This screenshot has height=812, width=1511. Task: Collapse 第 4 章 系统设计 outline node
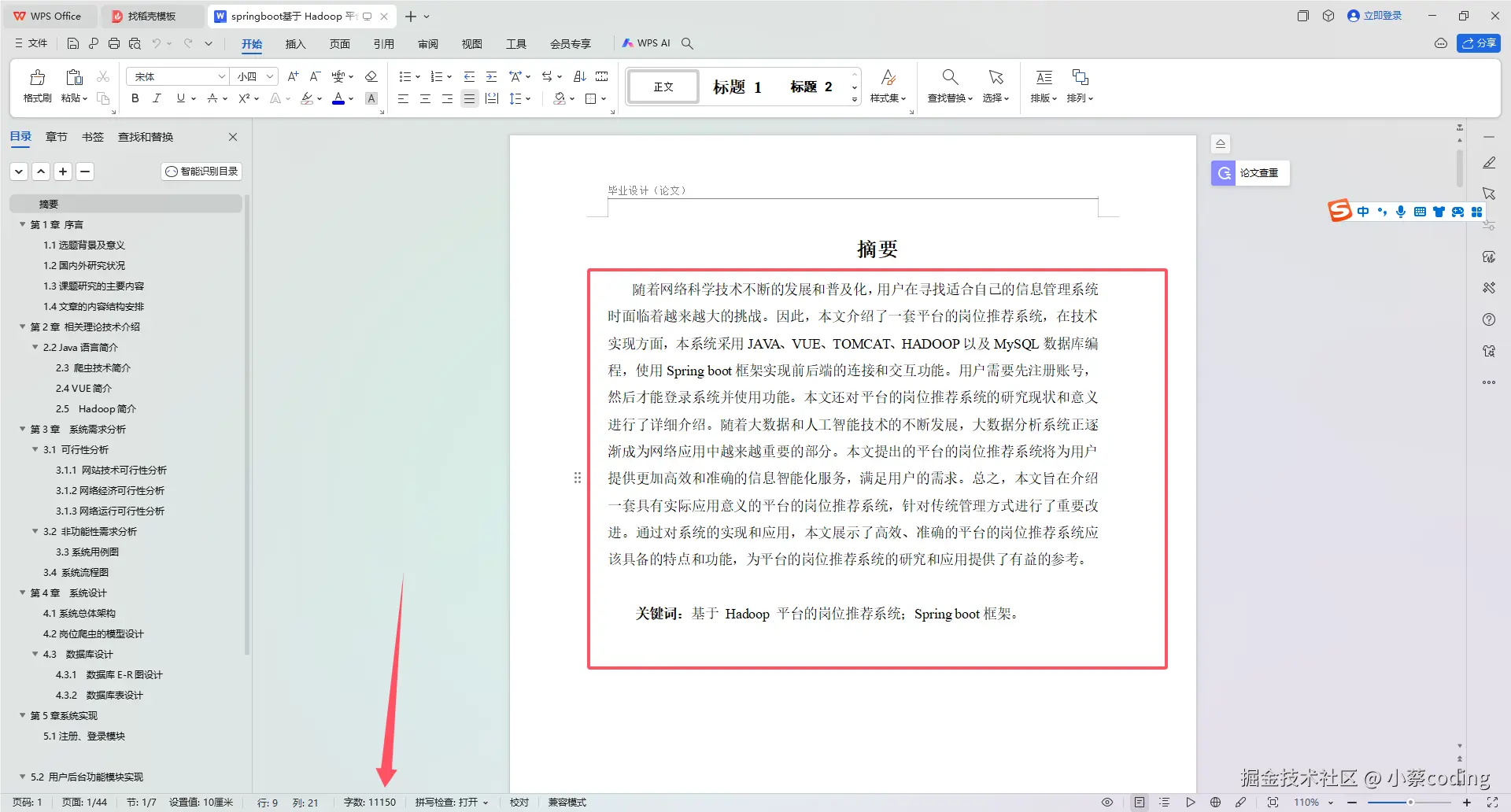coord(22,592)
